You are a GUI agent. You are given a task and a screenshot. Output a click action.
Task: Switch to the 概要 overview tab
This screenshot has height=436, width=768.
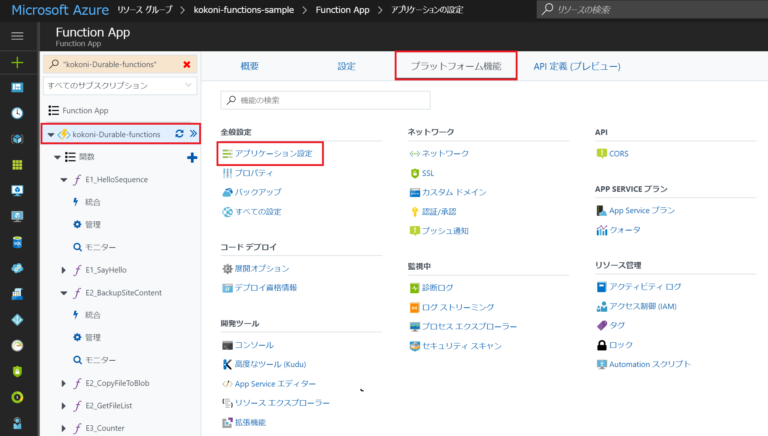coord(250,66)
